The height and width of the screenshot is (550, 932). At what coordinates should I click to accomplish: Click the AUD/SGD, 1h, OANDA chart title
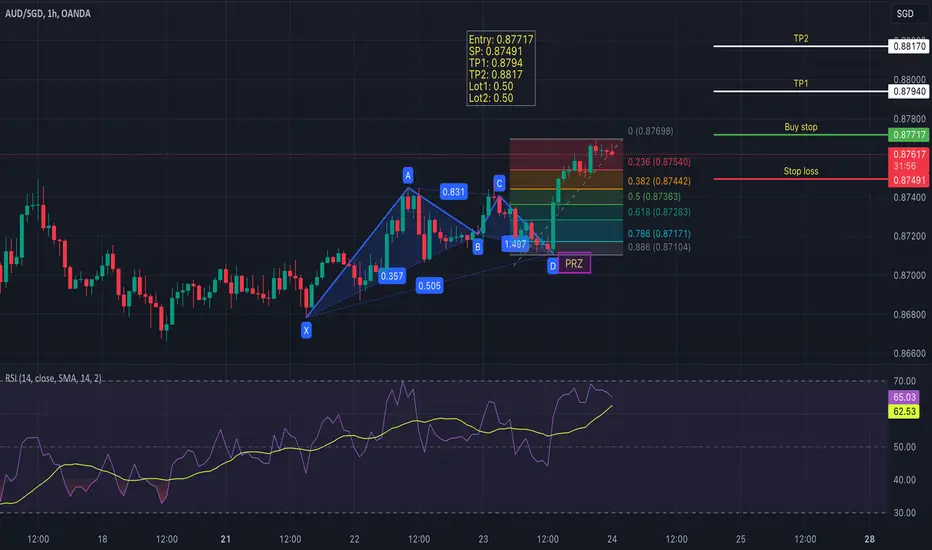coord(48,14)
